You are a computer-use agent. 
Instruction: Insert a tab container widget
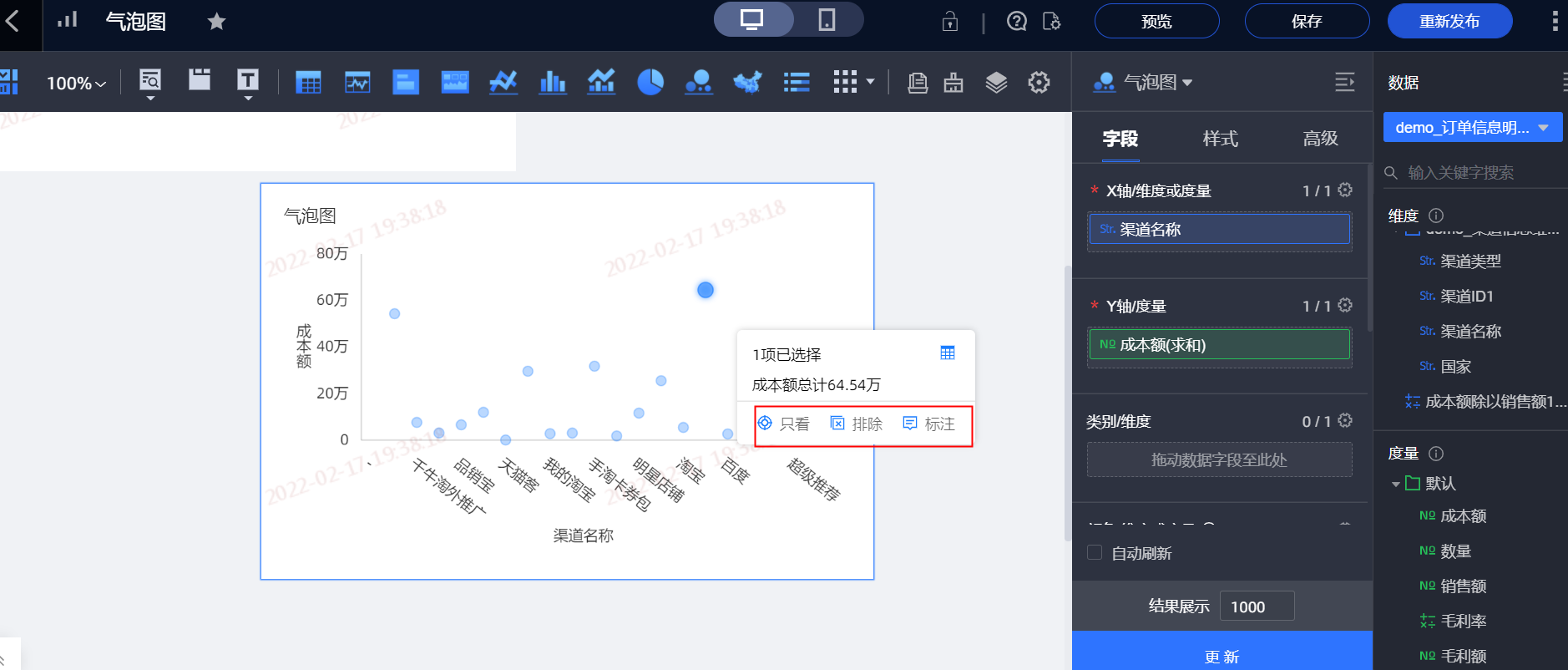[x=200, y=80]
